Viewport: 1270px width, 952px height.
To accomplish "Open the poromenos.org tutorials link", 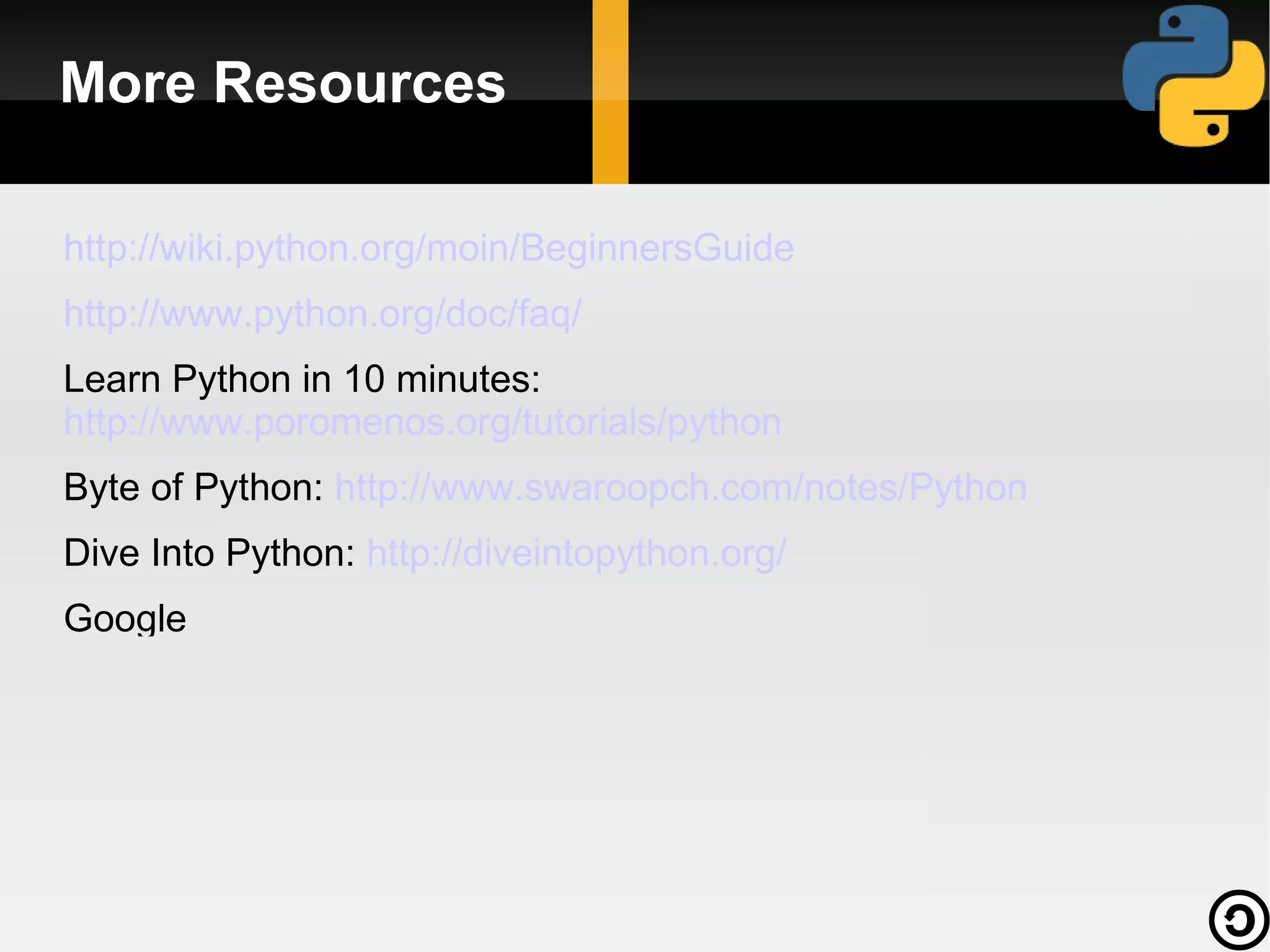I will pyautogui.click(x=422, y=422).
